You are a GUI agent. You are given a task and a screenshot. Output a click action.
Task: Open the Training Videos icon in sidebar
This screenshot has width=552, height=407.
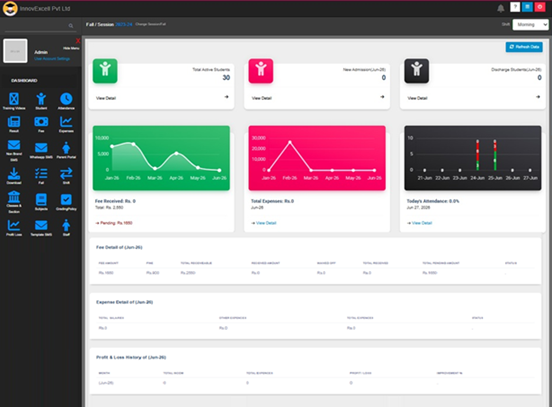tap(14, 99)
